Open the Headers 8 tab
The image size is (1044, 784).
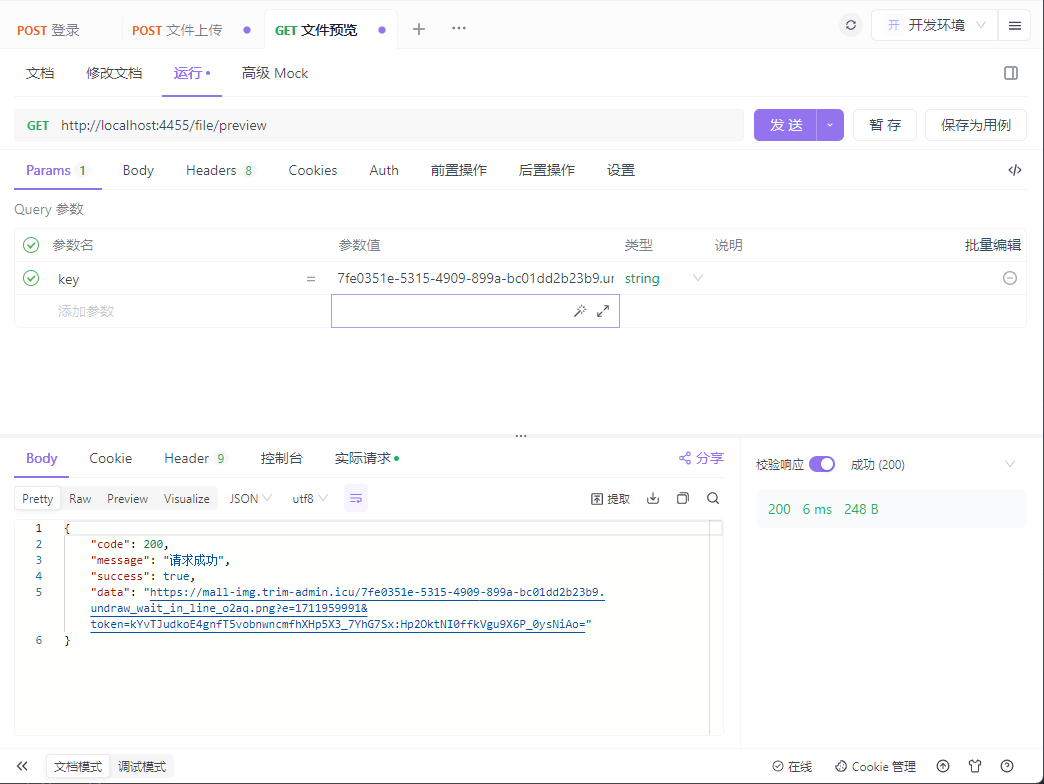(219, 170)
